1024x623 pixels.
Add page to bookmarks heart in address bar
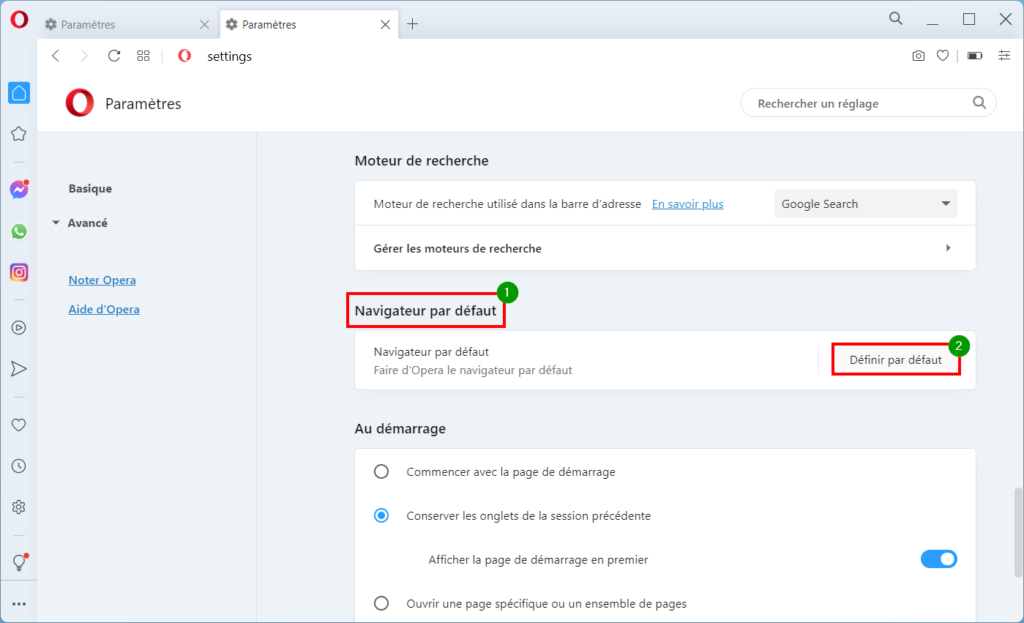click(942, 56)
